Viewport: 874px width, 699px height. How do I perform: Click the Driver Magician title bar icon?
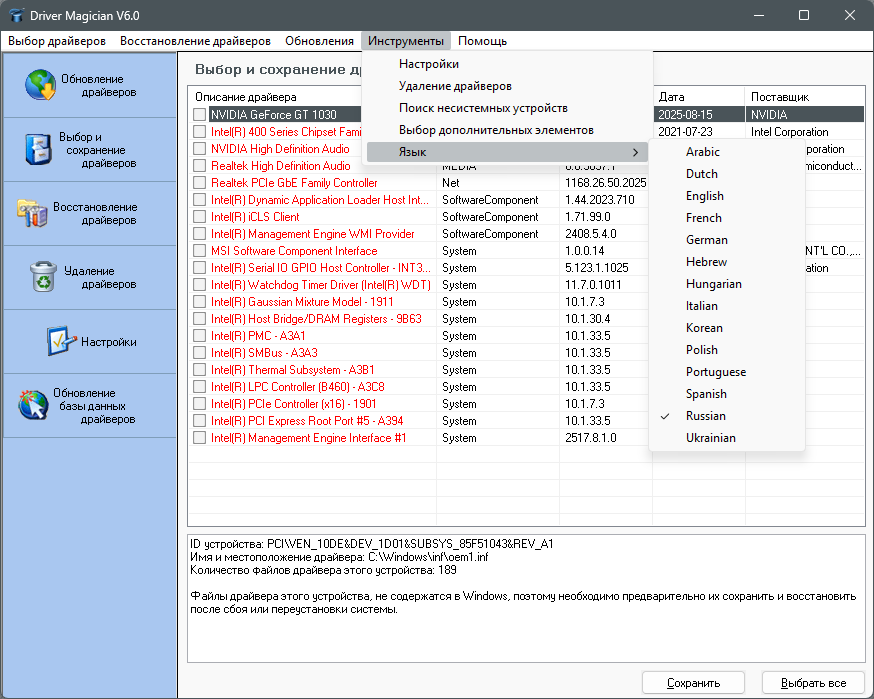click(x=17, y=15)
